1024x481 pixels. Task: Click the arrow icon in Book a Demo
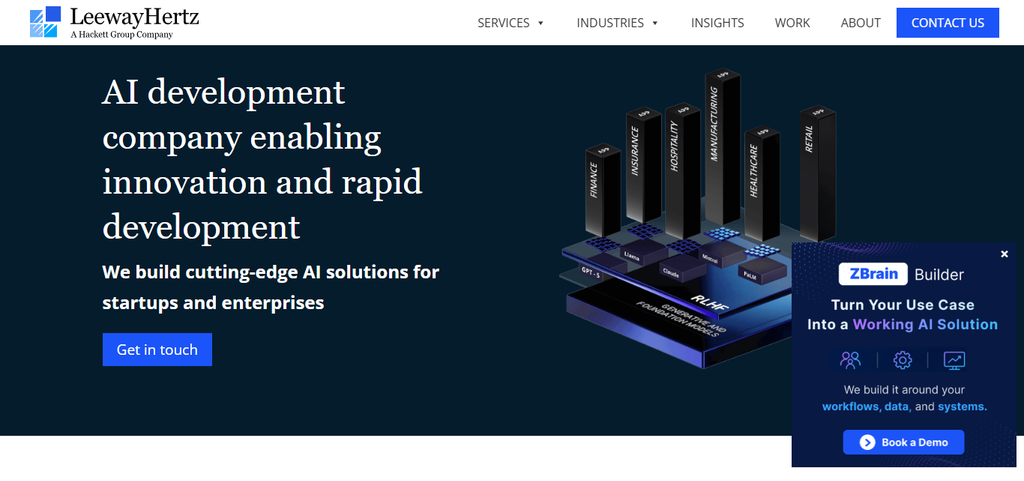pos(867,442)
